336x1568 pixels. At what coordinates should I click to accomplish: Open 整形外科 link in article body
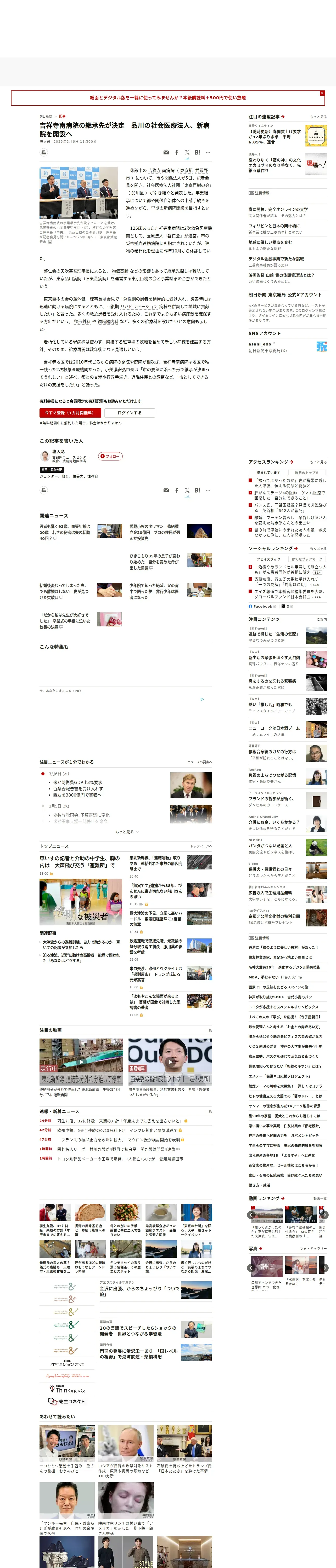coord(82,321)
